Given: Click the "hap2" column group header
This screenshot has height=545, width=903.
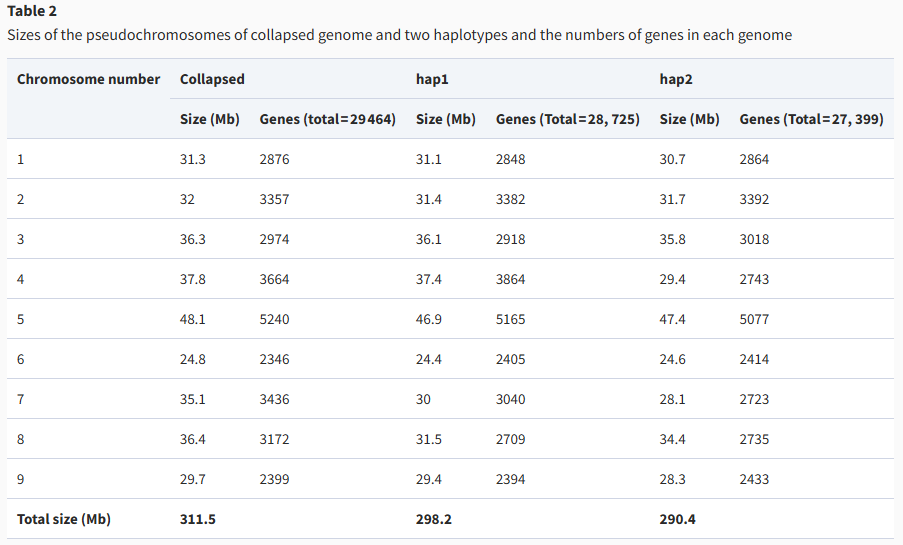Looking at the screenshot, I should tap(676, 79).
